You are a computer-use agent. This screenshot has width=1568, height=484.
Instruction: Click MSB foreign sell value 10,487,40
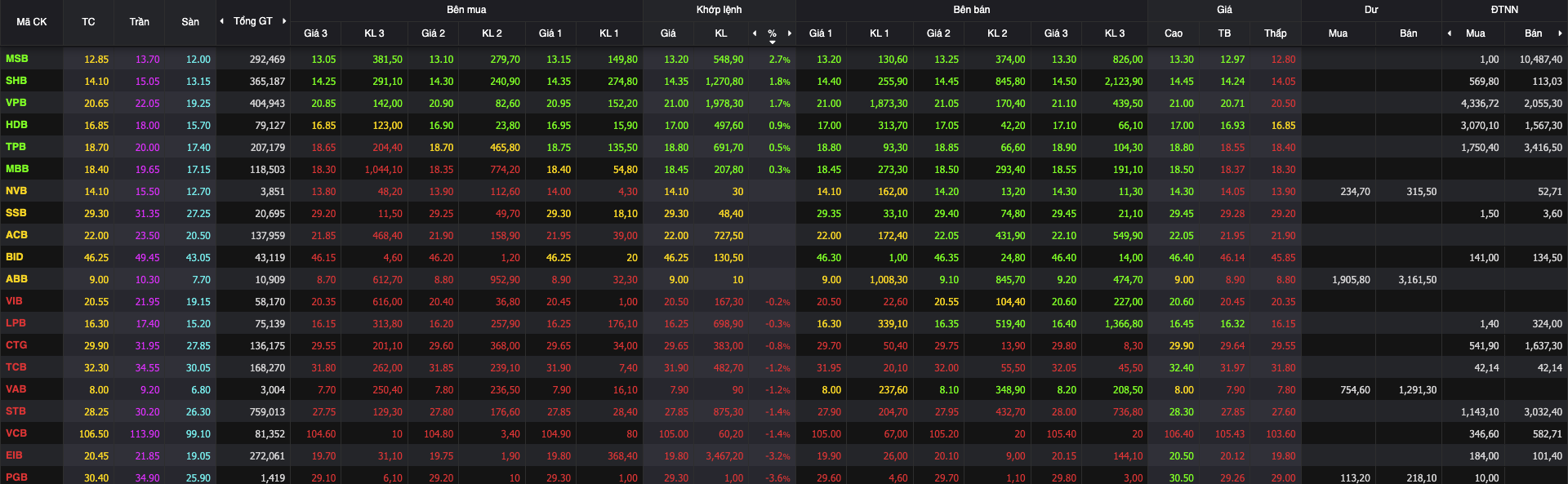1540,60
